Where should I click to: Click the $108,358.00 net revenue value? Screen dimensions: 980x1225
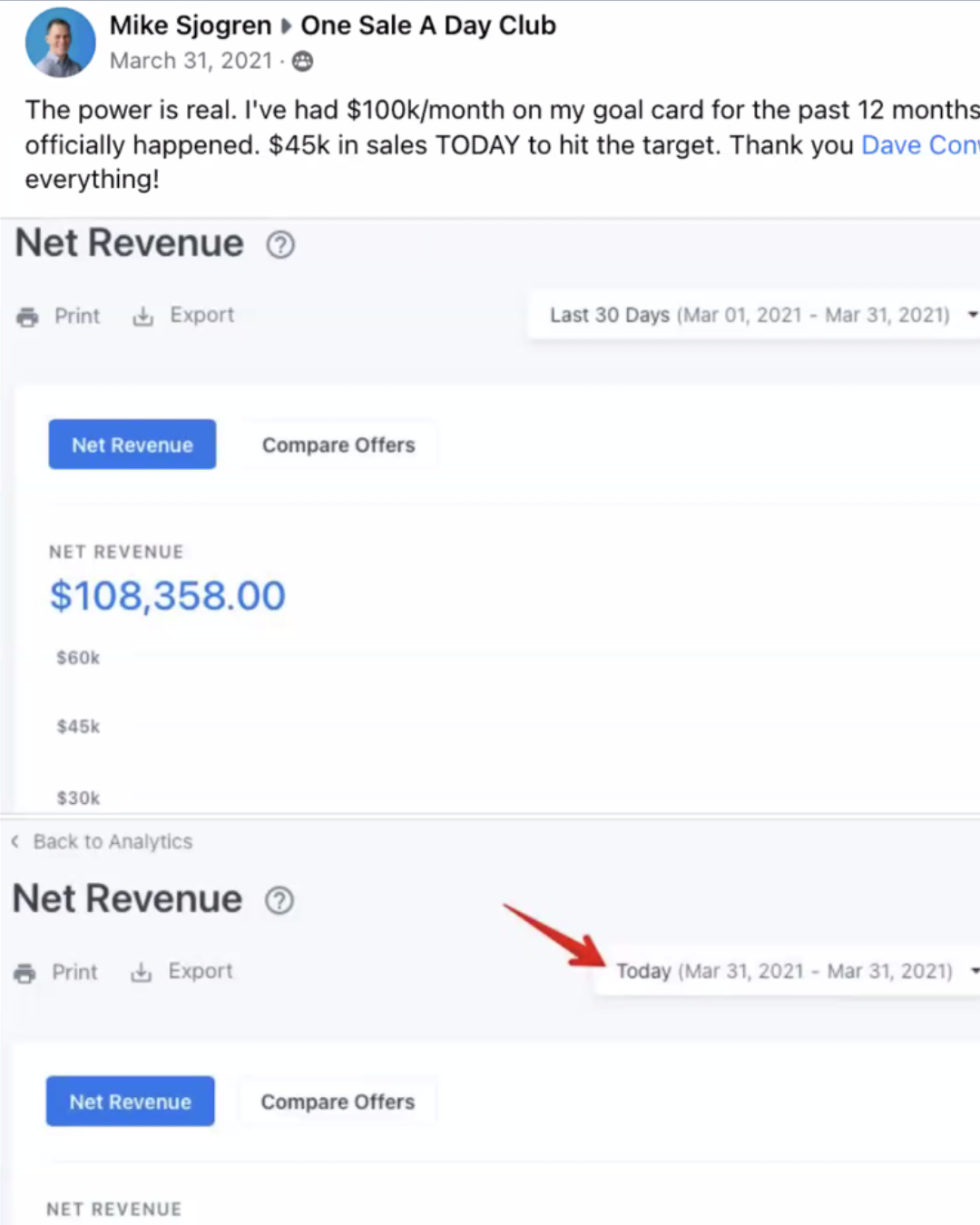coord(168,596)
